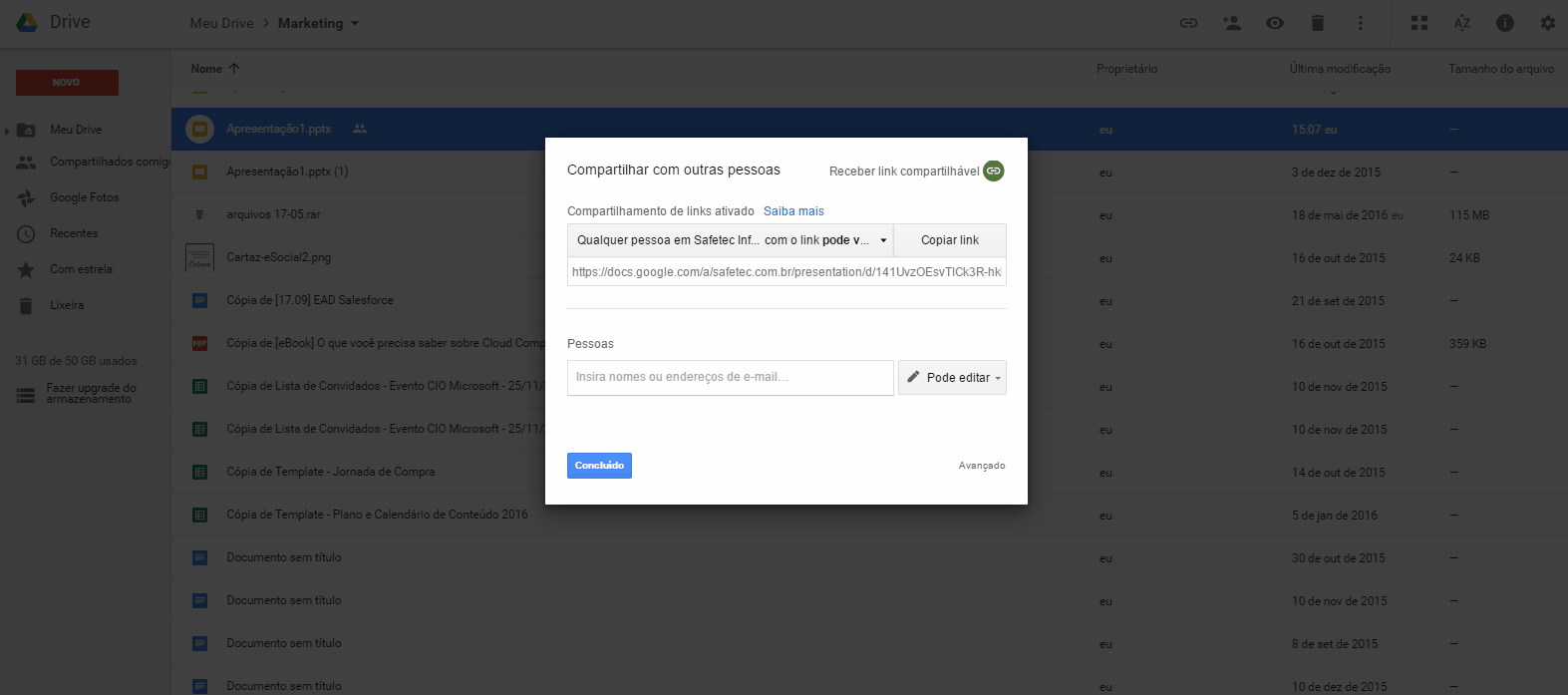The width and height of the screenshot is (1568, 695).
Task: Click the Cartaz-eSocial2.png thumbnail
Action: click(x=199, y=257)
